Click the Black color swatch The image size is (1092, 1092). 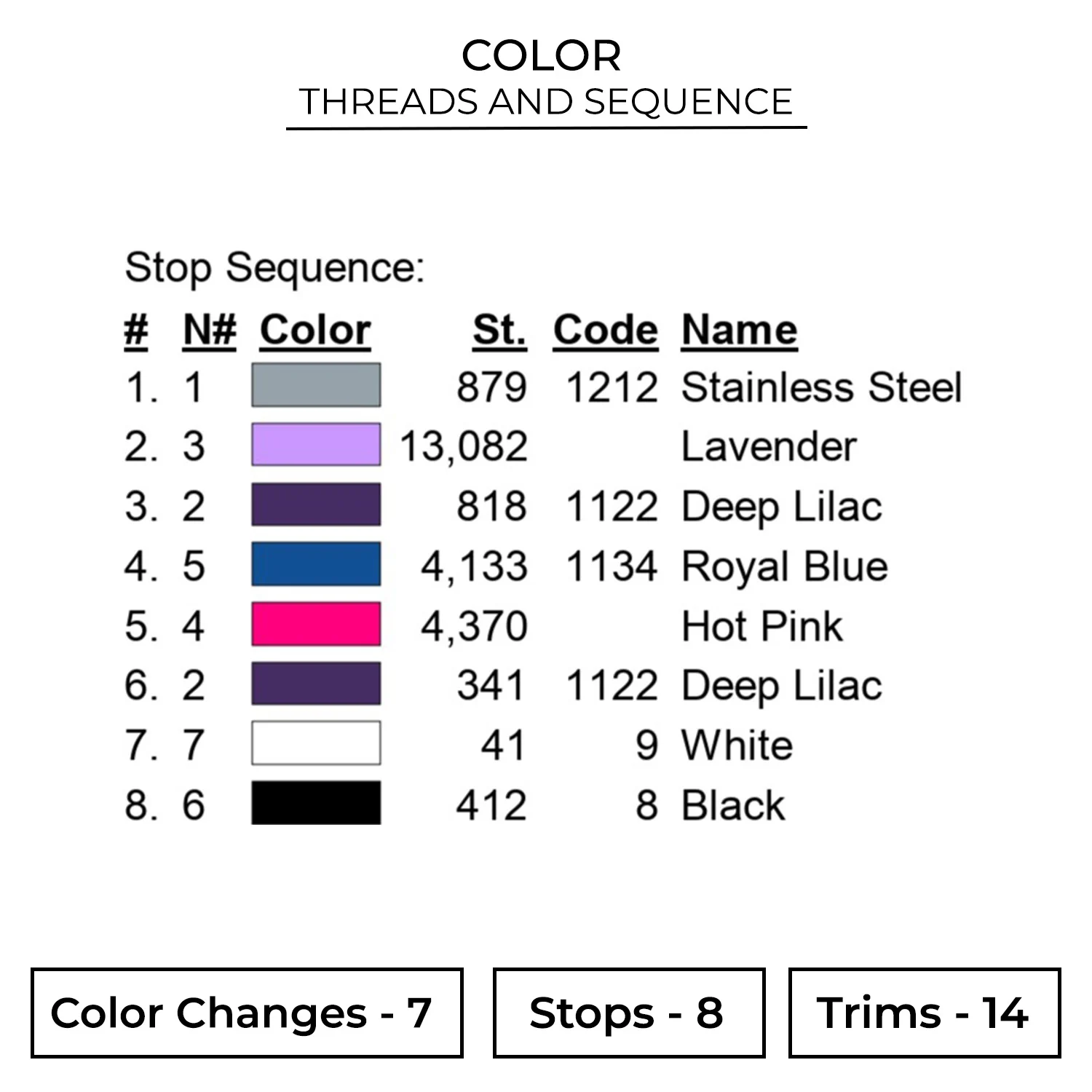316,803
